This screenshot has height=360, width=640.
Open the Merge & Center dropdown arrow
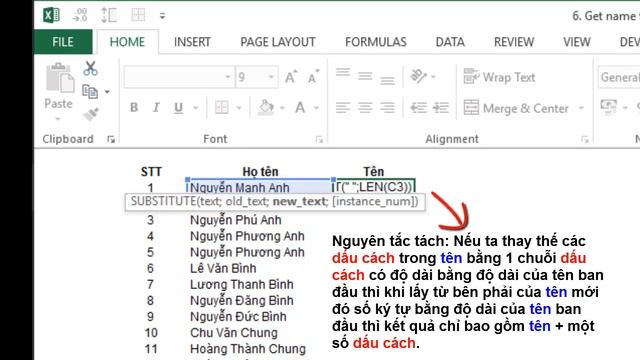point(581,108)
